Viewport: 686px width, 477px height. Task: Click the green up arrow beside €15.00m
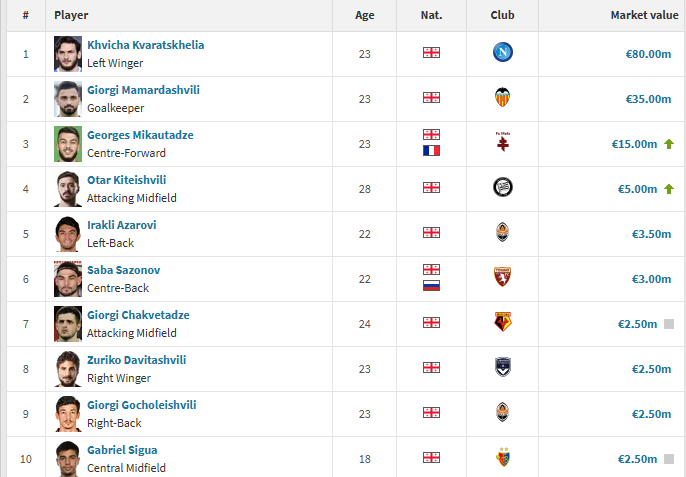coord(668,144)
